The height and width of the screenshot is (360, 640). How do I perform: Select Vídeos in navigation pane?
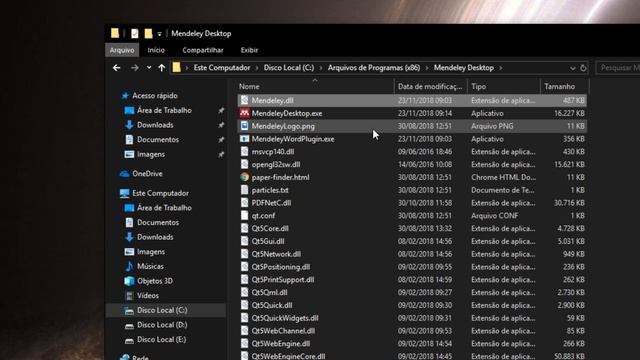click(x=148, y=296)
